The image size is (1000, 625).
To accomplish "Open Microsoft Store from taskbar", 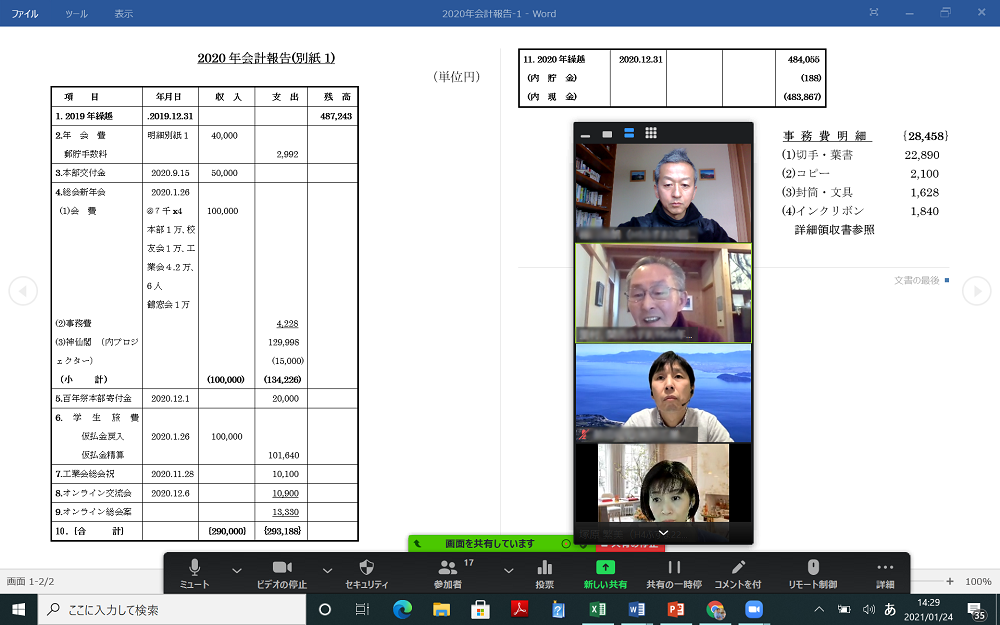I will 480,610.
